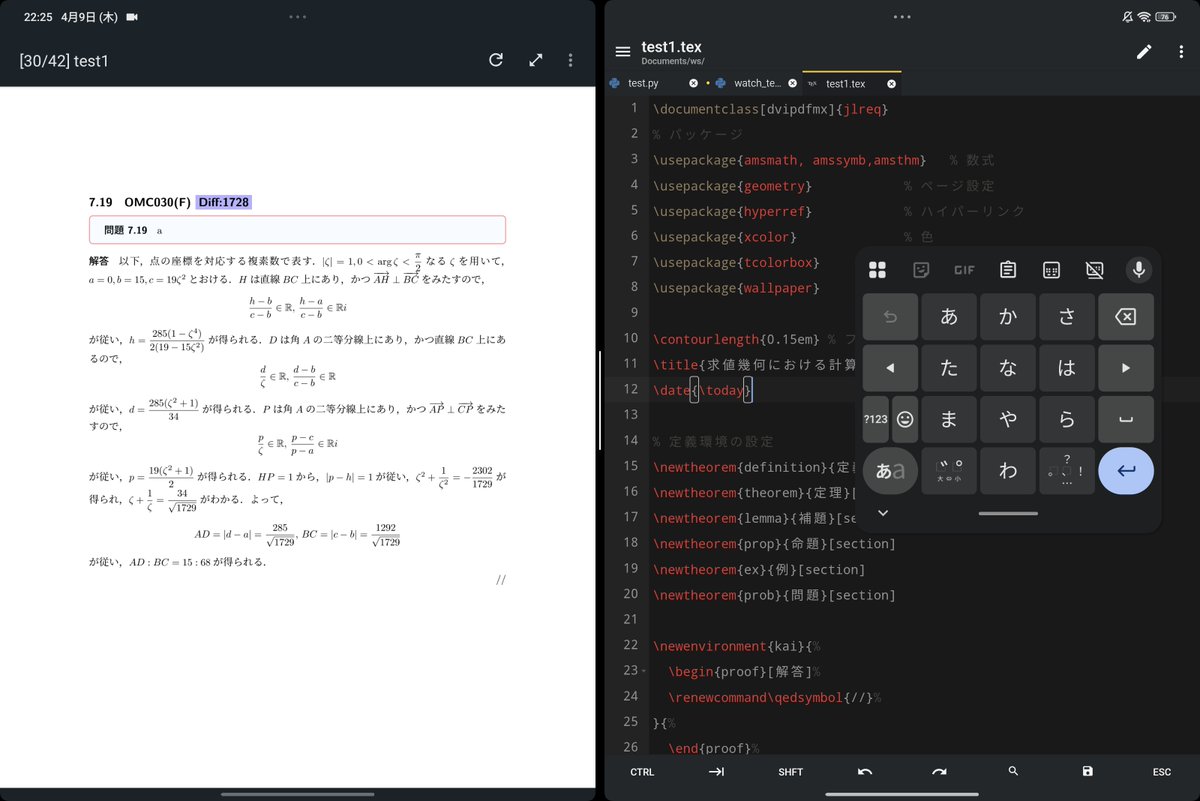This screenshot has height=801, width=1200.
Task: Tap the split-screen divider handle between apps
Action: coord(600,400)
